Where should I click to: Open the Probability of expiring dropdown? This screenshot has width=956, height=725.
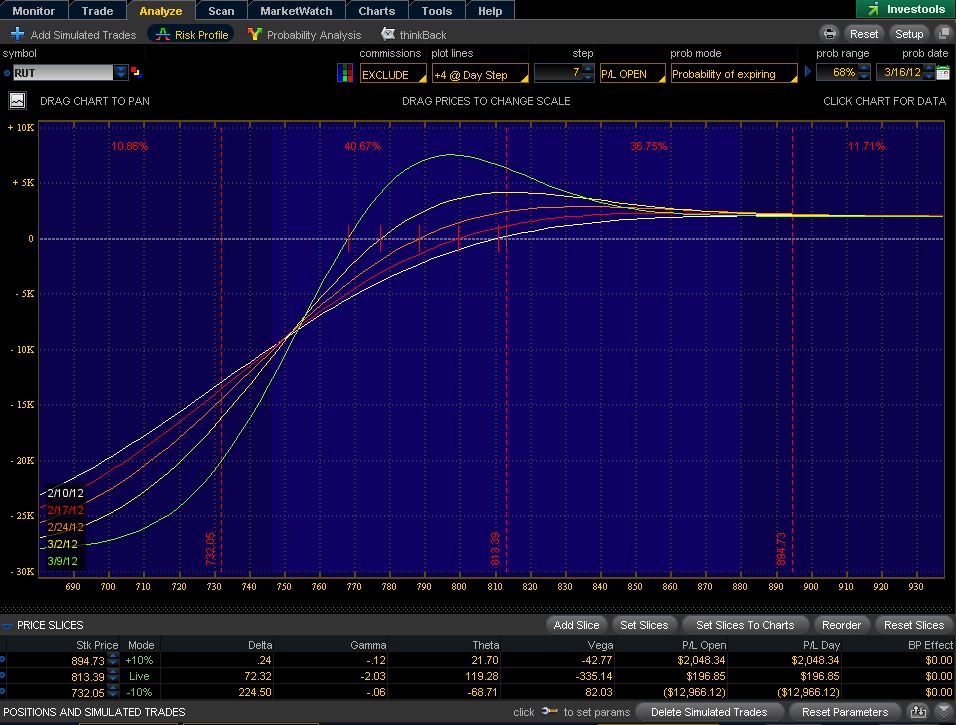pos(734,73)
